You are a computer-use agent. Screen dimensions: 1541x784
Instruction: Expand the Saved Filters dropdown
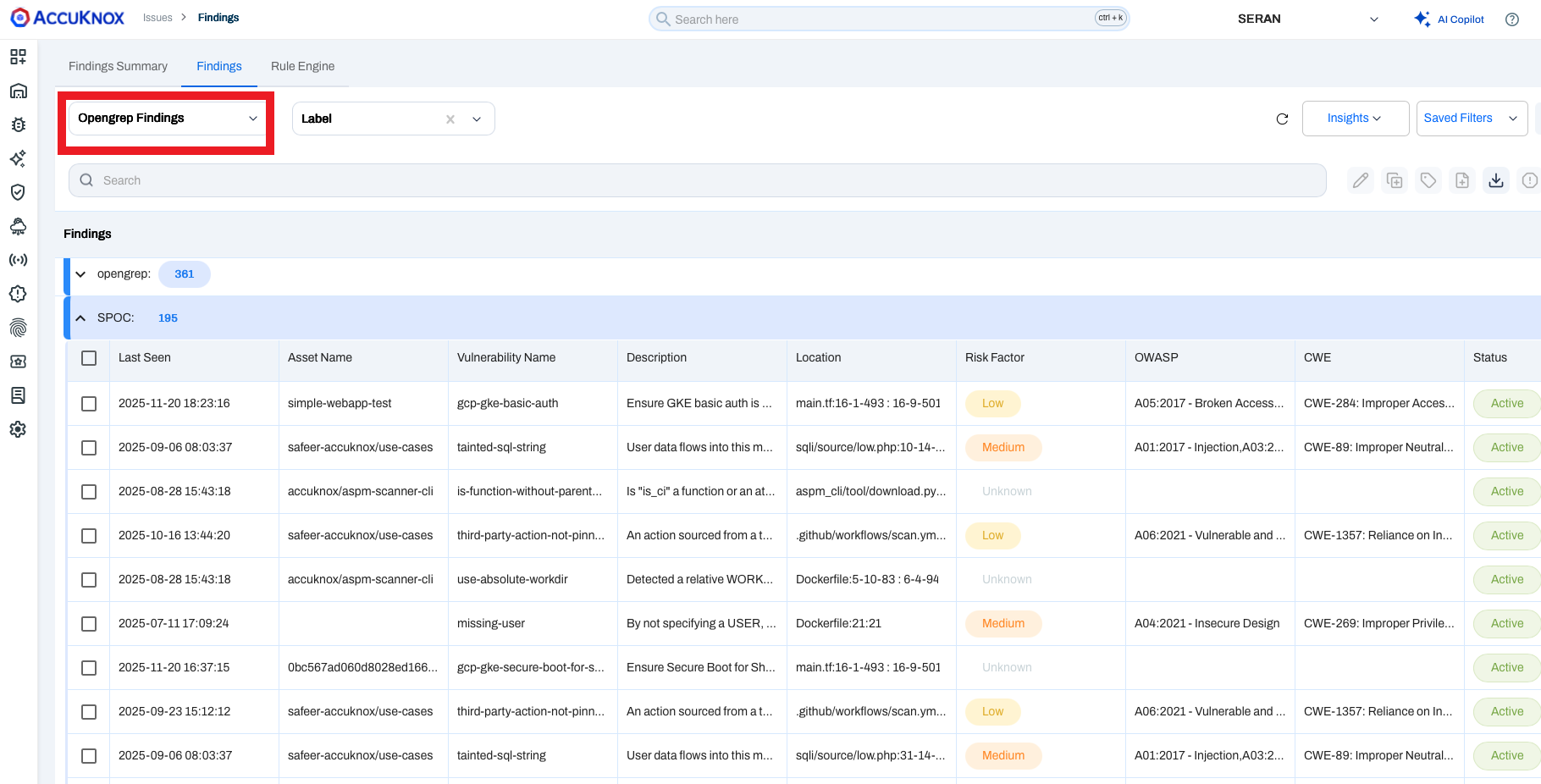point(1471,119)
